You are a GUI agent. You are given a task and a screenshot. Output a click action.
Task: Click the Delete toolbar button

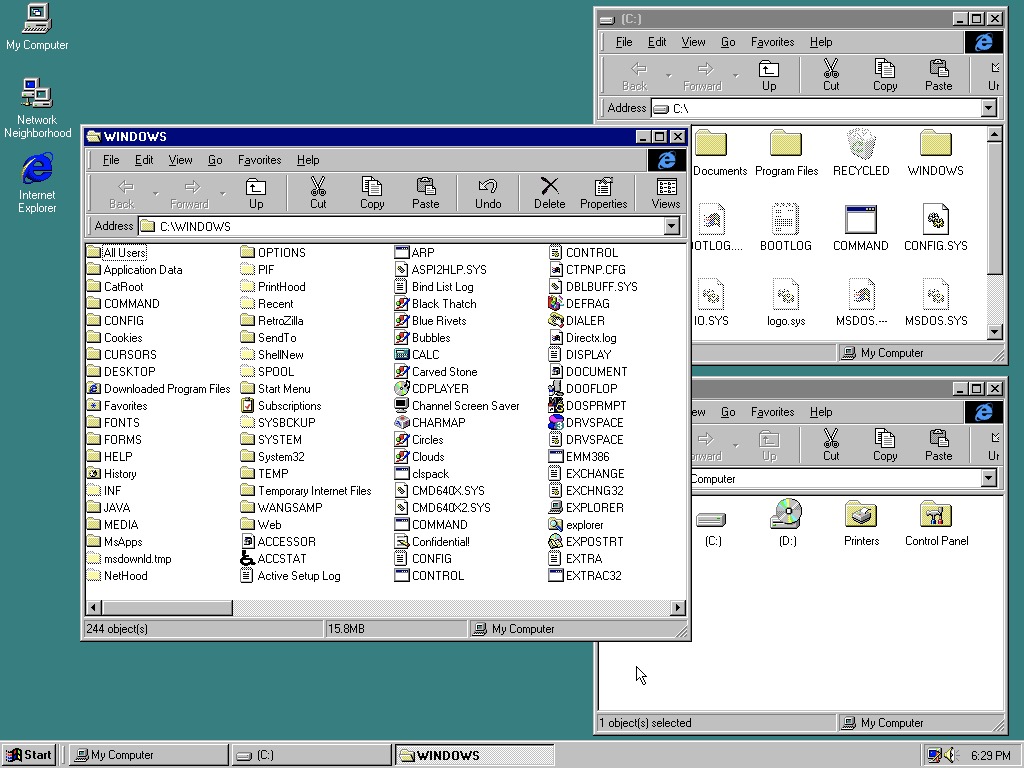coord(550,193)
